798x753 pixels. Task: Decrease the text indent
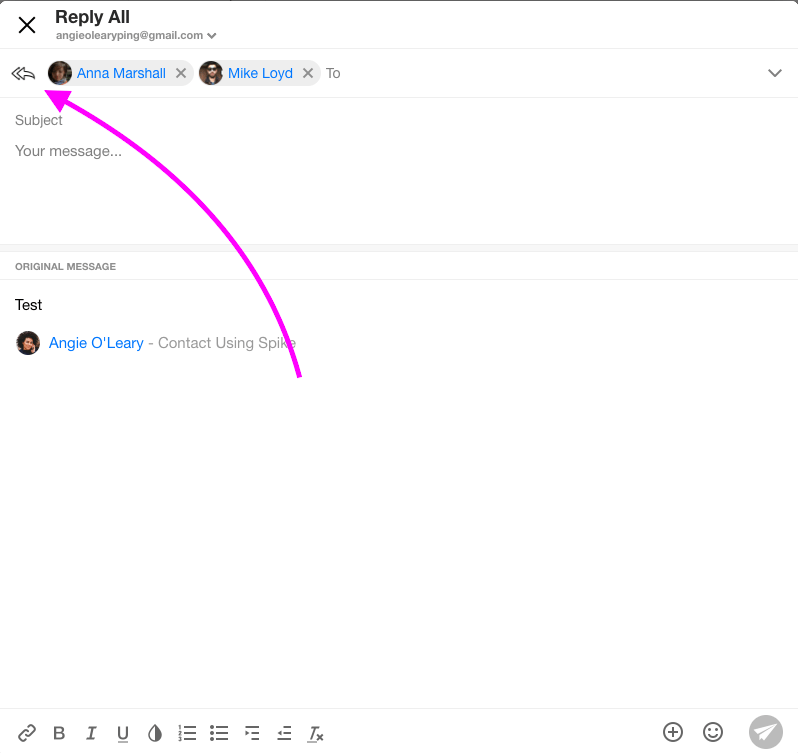284,733
